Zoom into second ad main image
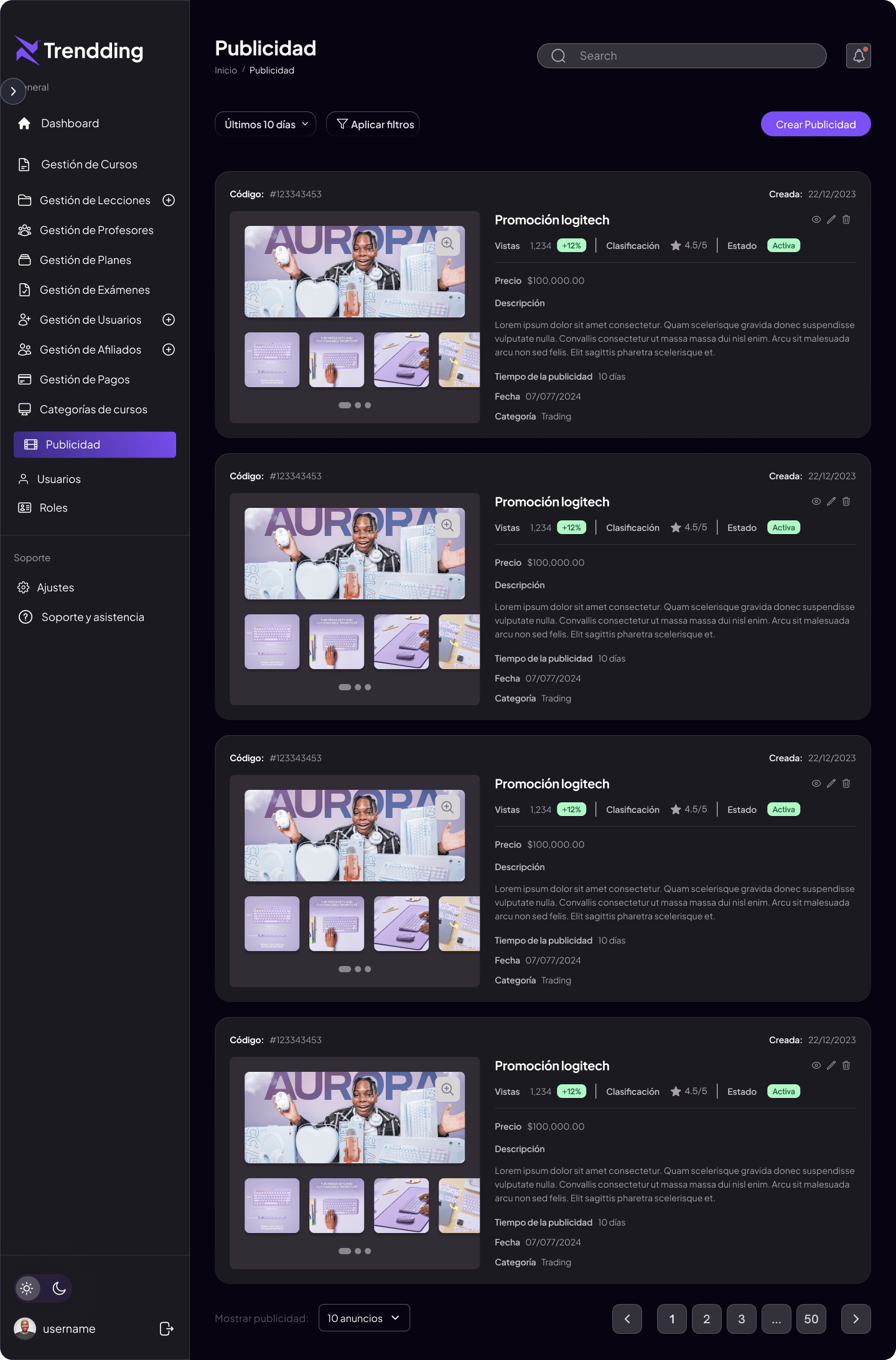The image size is (896, 1360). pyautogui.click(x=447, y=525)
